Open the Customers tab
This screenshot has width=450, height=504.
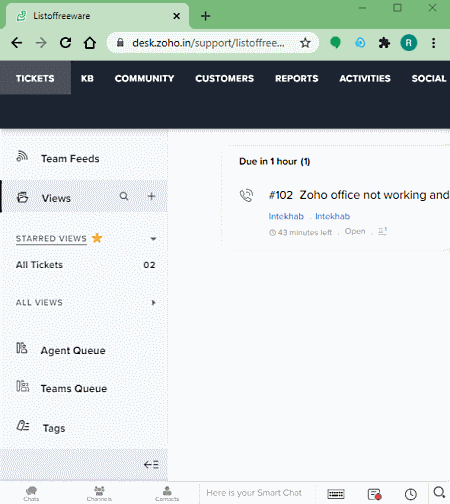click(225, 78)
